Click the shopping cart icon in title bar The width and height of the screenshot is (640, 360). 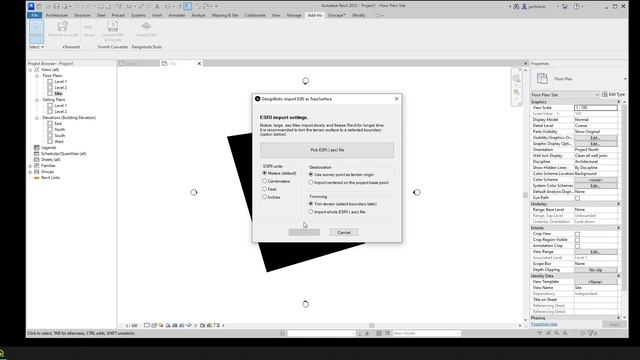click(565, 6)
